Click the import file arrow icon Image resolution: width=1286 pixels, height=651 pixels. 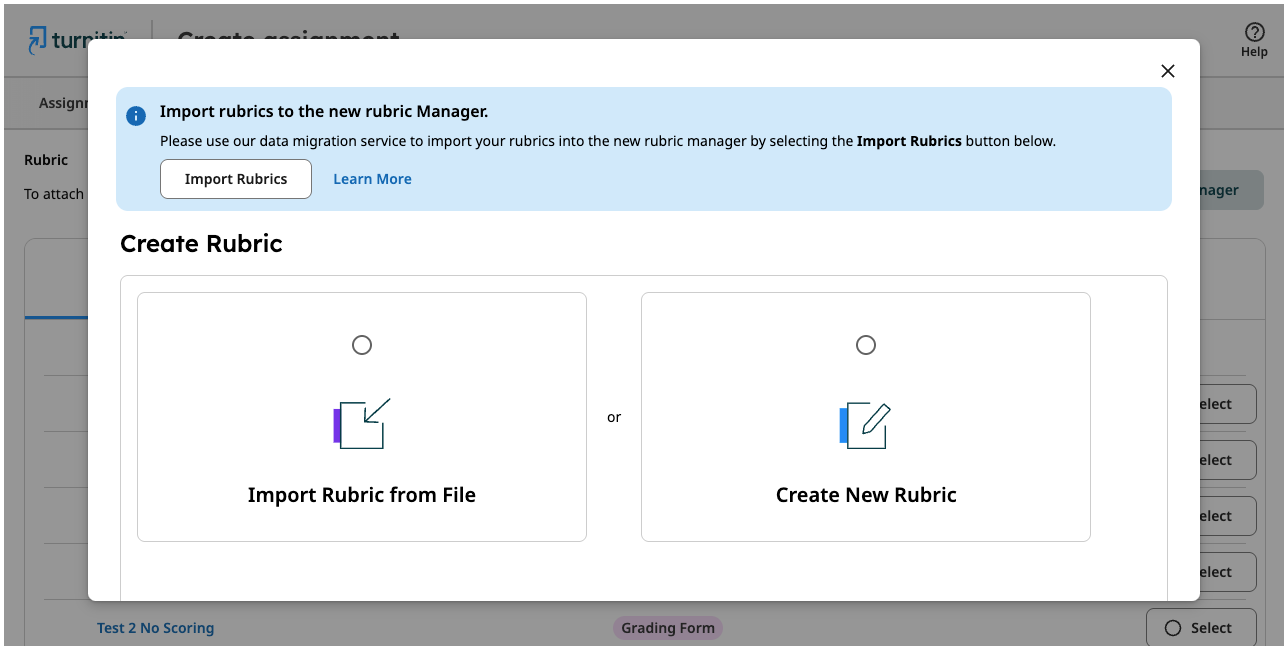362,424
